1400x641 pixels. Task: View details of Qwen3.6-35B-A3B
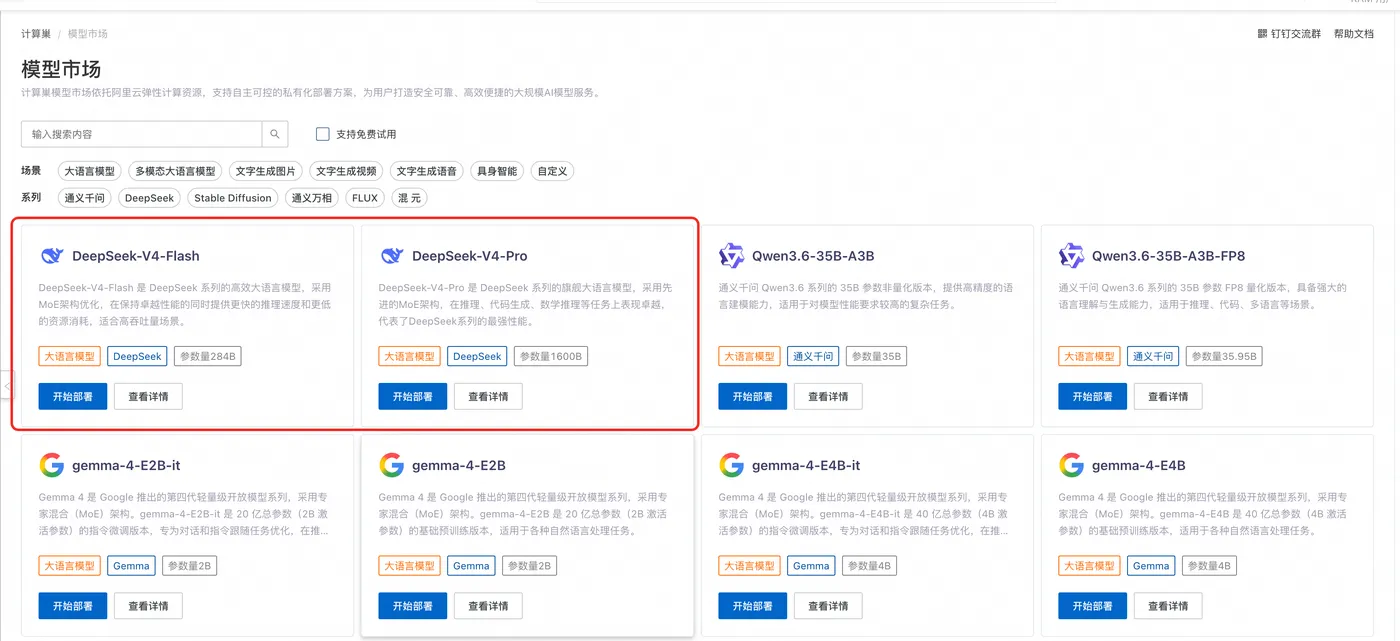coord(828,396)
